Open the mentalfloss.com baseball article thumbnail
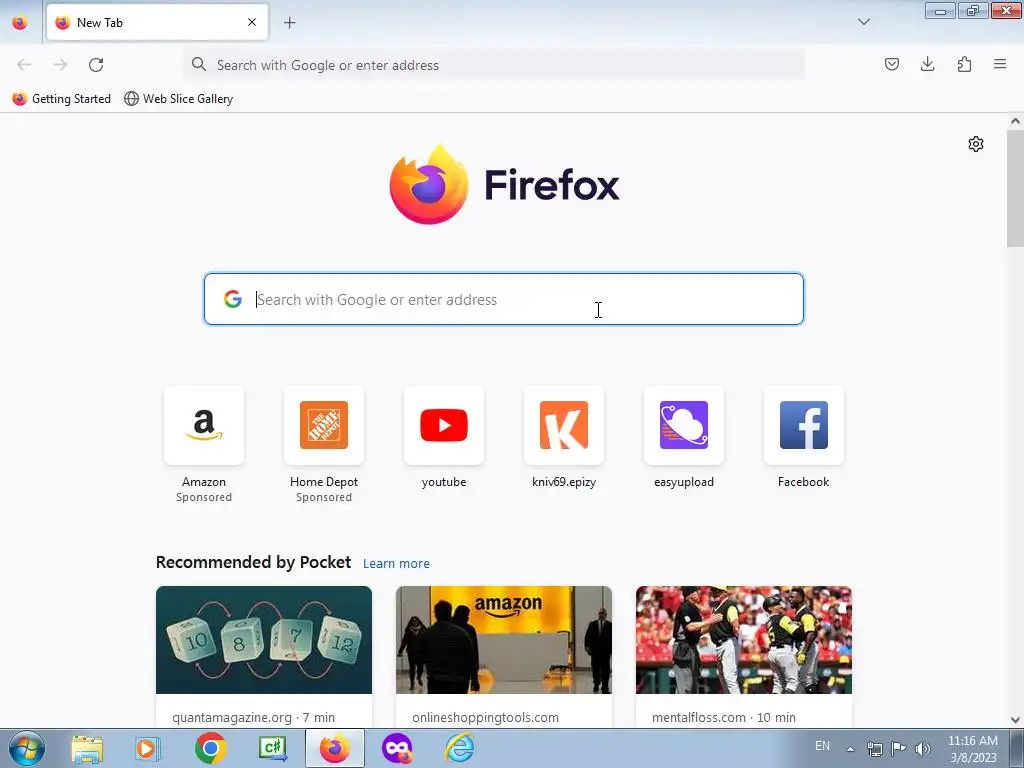Image resolution: width=1024 pixels, height=768 pixels. 744,639
